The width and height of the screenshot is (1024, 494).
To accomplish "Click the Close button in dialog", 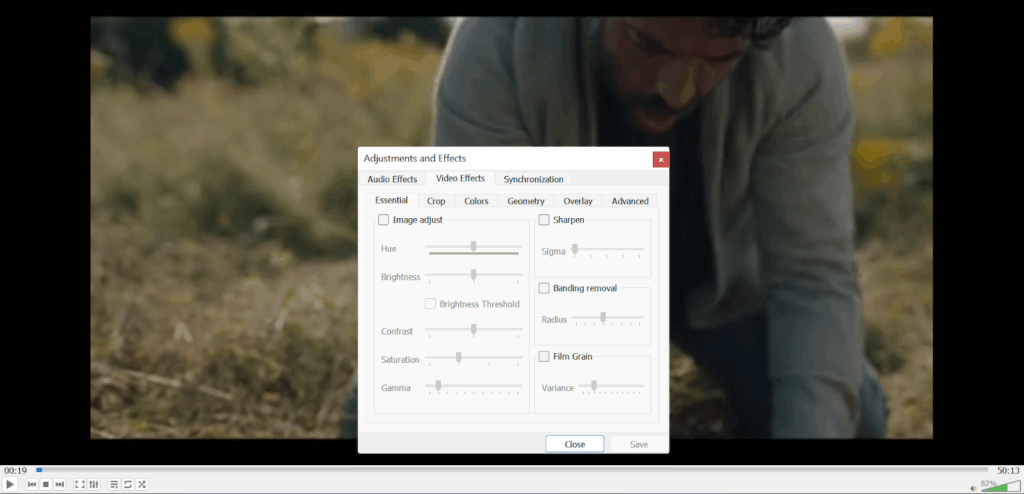I will pos(575,444).
